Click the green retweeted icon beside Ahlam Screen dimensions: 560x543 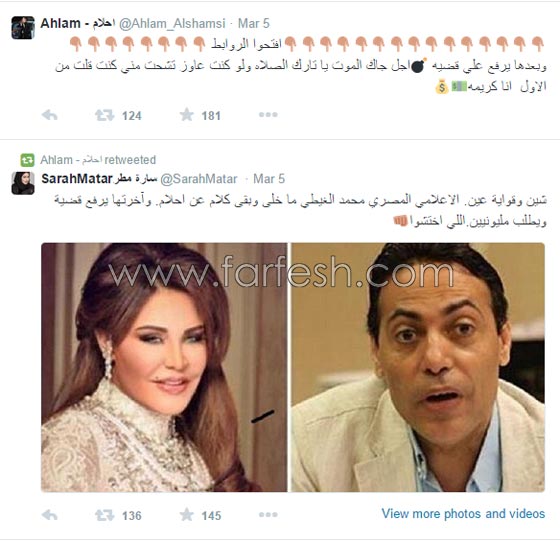[27, 160]
